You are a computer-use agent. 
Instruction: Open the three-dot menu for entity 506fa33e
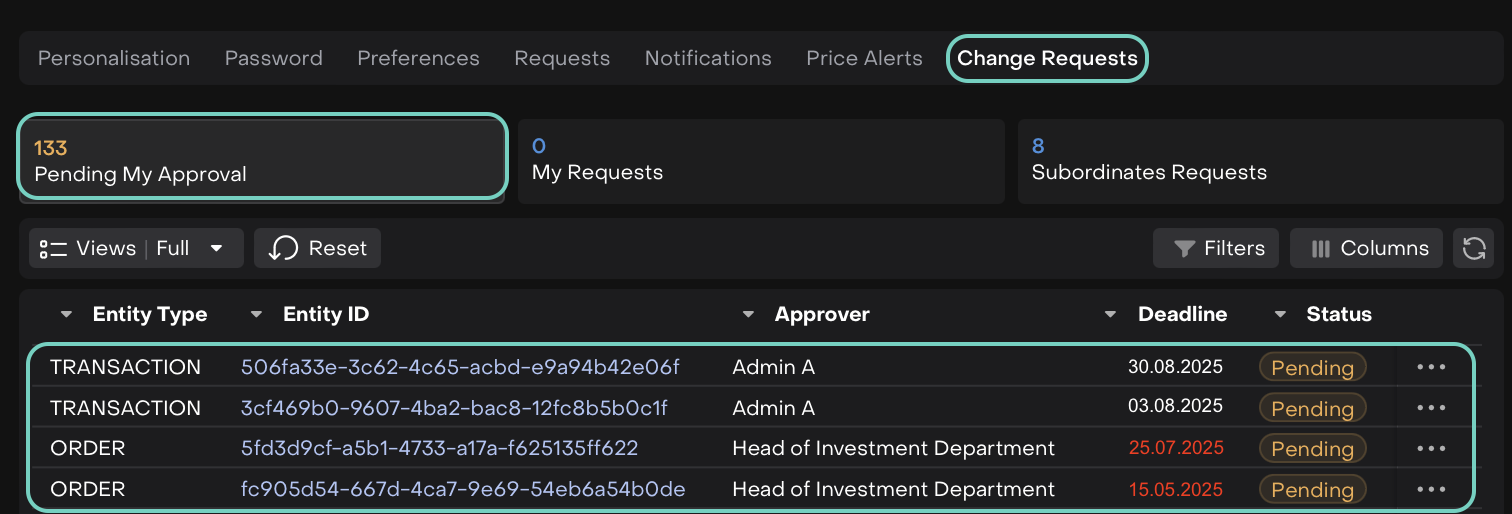click(1431, 367)
